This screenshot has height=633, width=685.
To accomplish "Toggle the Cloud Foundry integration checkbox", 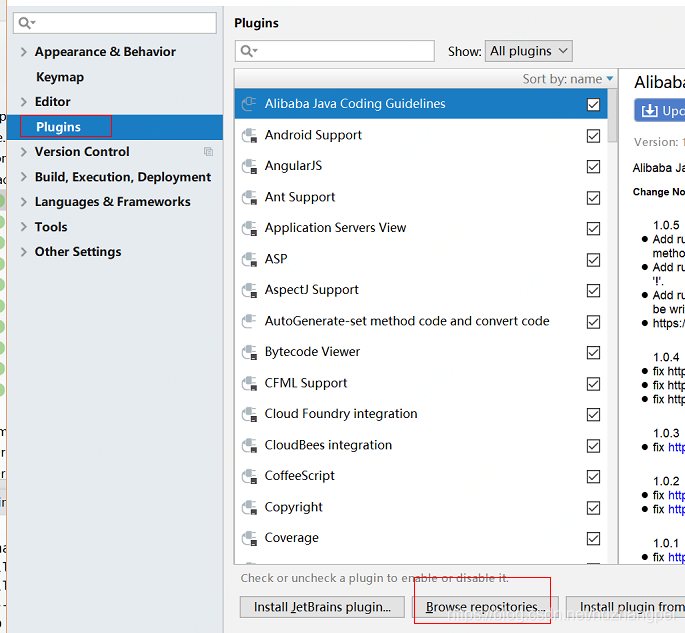I will pyautogui.click(x=593, y=415).
